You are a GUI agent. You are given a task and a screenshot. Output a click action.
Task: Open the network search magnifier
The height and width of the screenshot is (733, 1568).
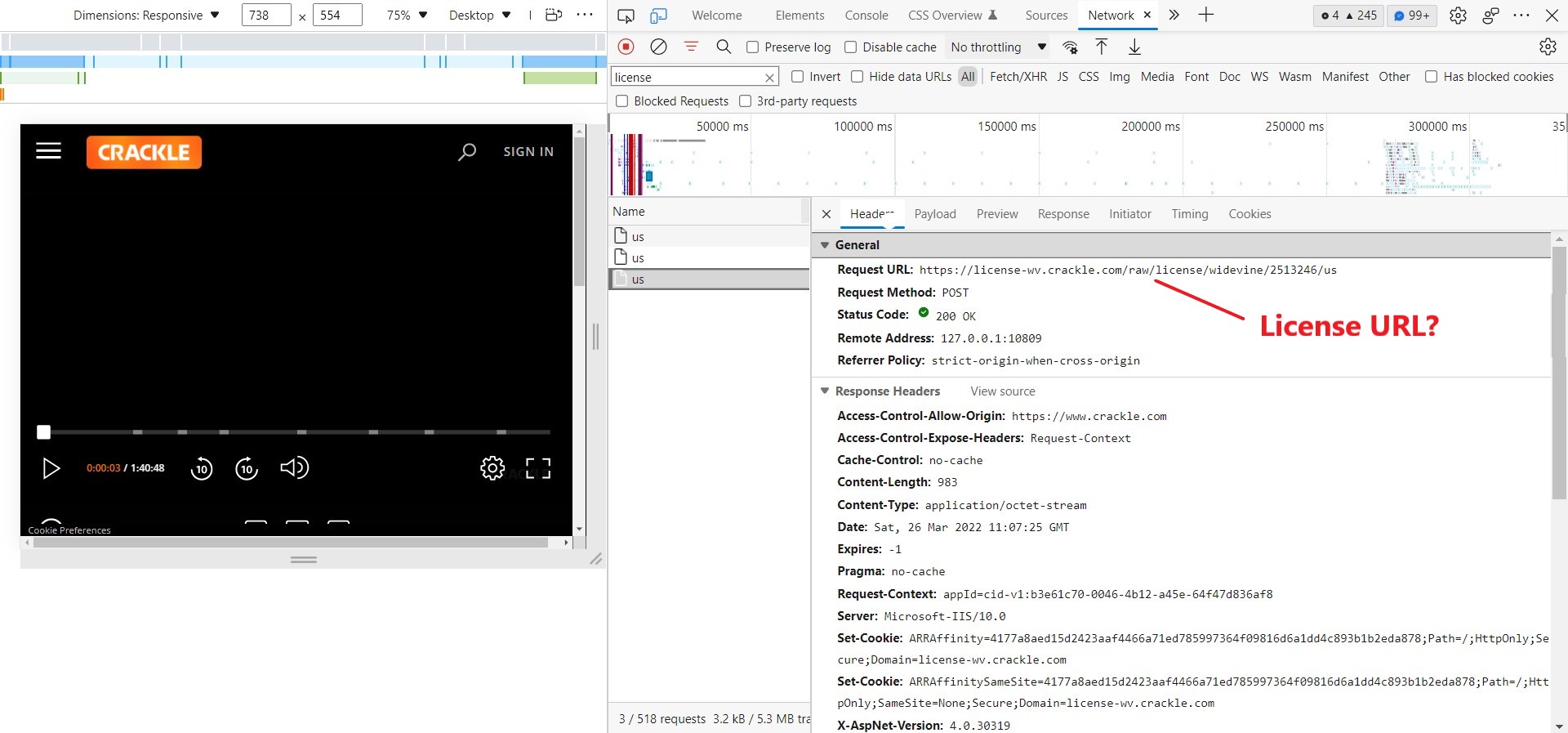point(724,47)
